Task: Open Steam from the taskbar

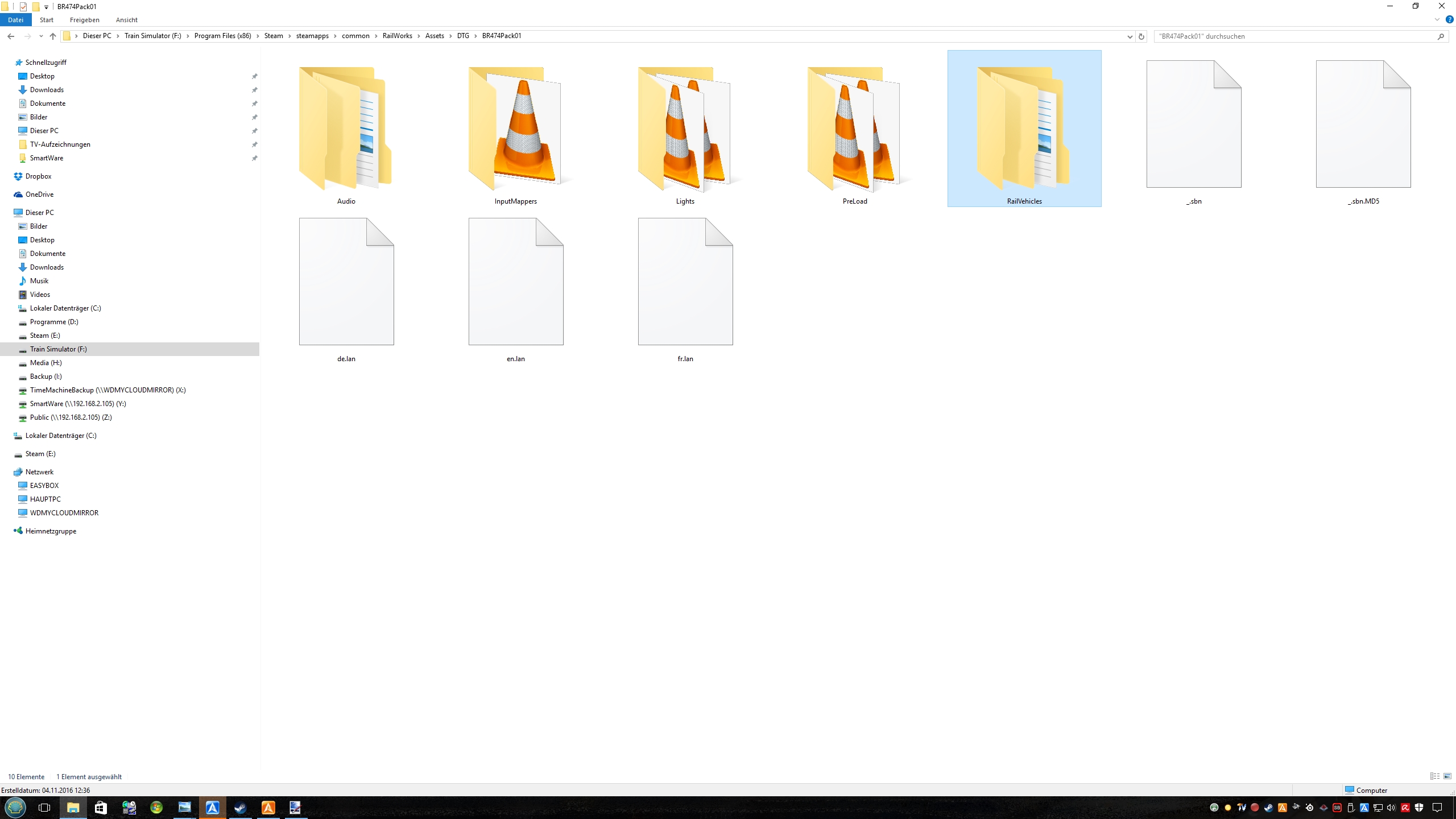Action: pos(241,808)
